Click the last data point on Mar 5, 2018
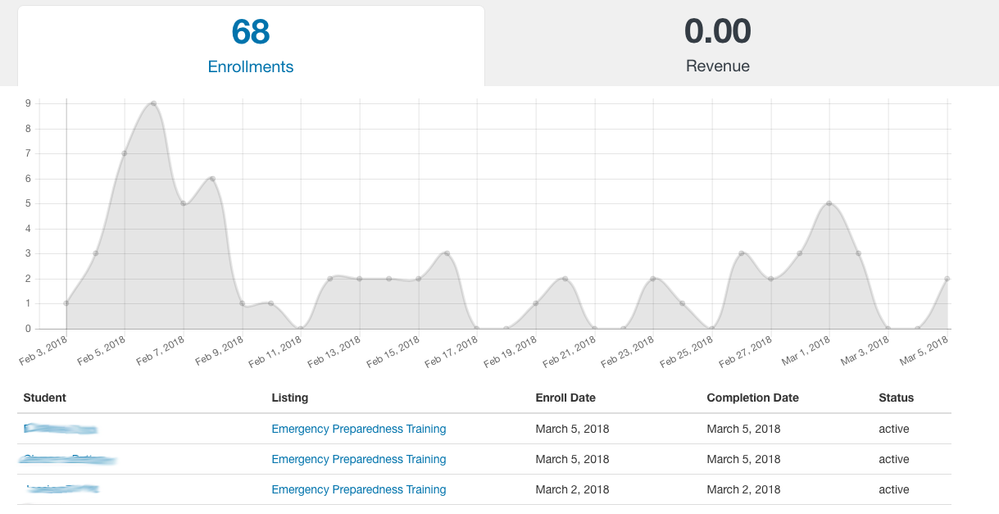 (946, 279)
